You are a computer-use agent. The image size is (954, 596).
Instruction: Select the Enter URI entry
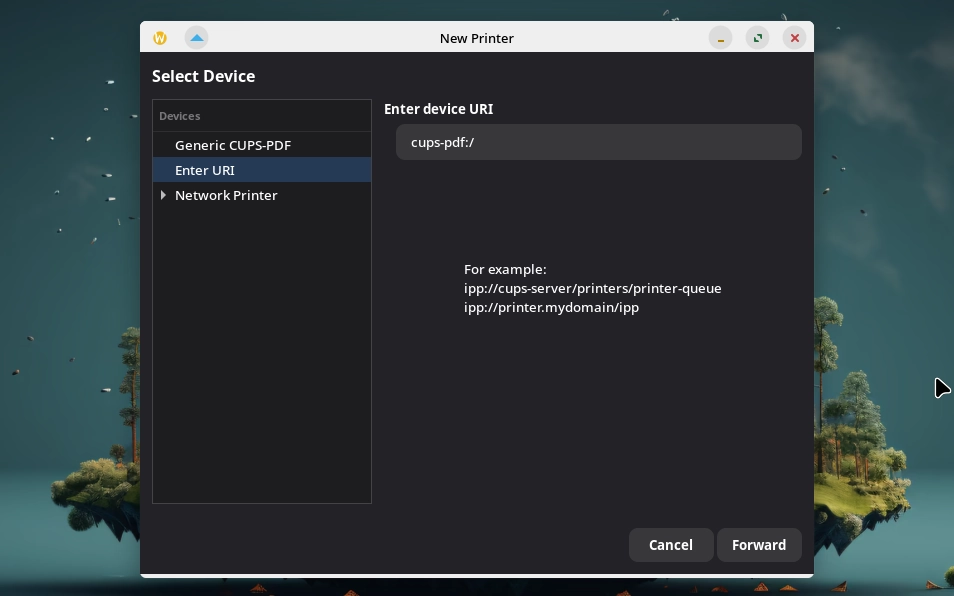(x=205, y=170)
